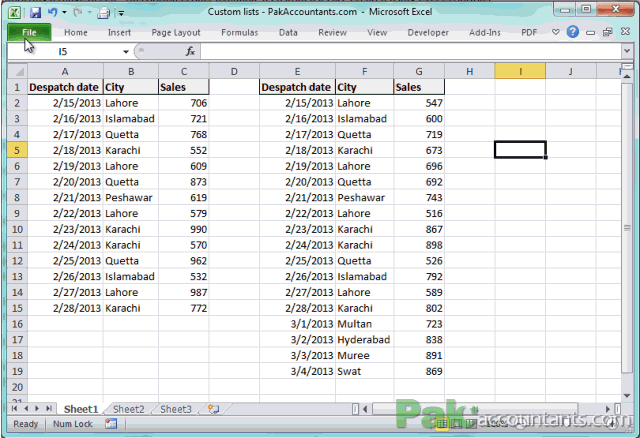This screenshot has height=438, width=640.
Task: Click the Excel application icon in title bar
Action: pos(14,12)
